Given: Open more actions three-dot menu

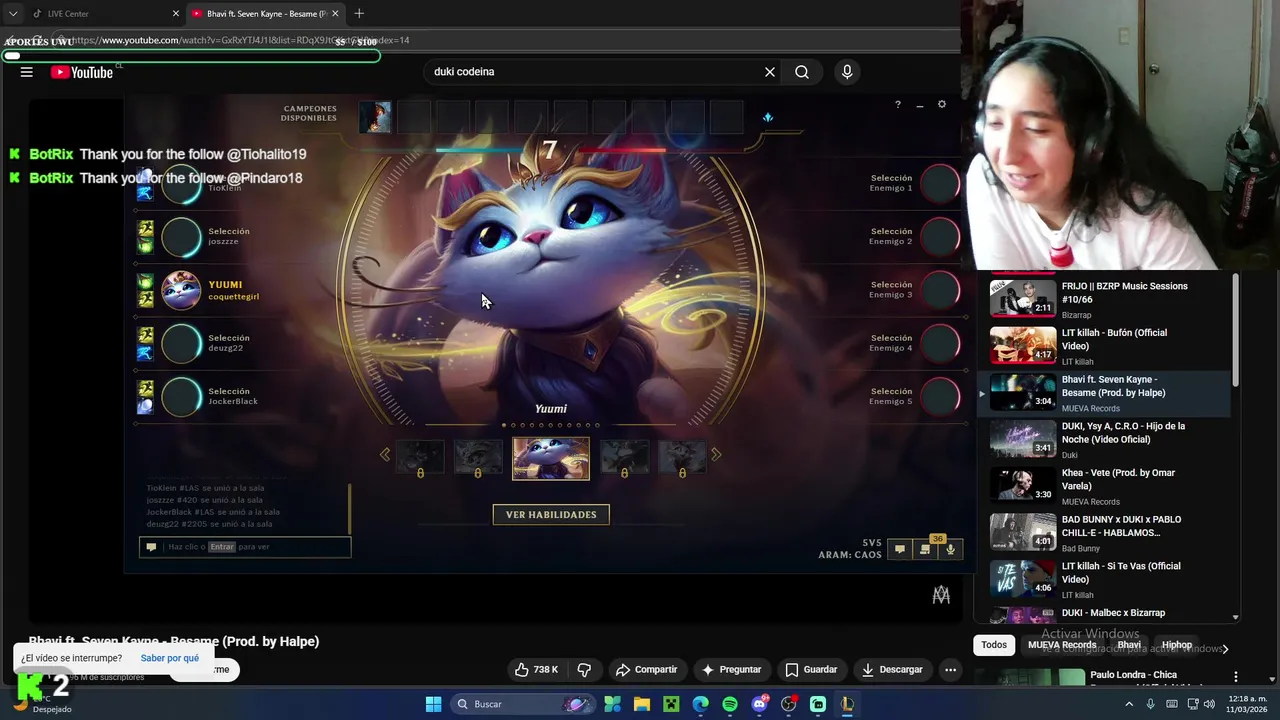Looking at the screenshot, I should click(951, 669).
